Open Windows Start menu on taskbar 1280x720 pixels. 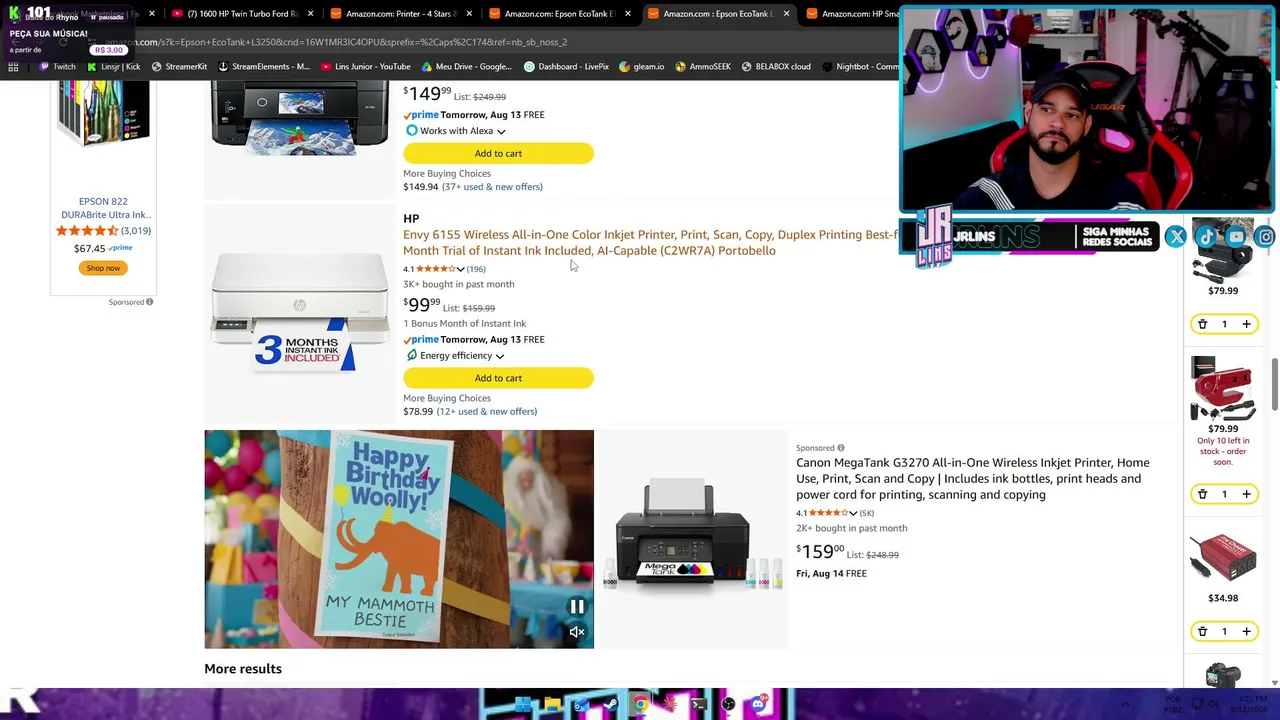pos(522,705)
